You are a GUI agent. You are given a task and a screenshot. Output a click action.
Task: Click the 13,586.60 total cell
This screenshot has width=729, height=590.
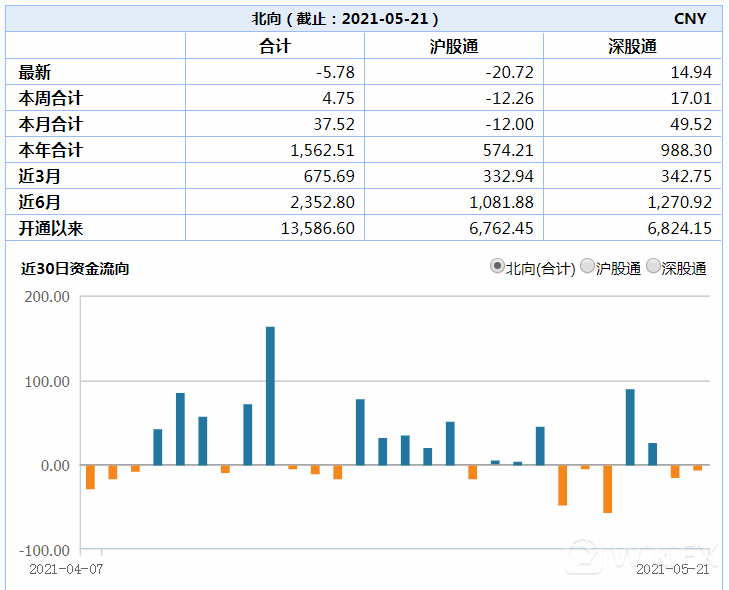[312, 228]
